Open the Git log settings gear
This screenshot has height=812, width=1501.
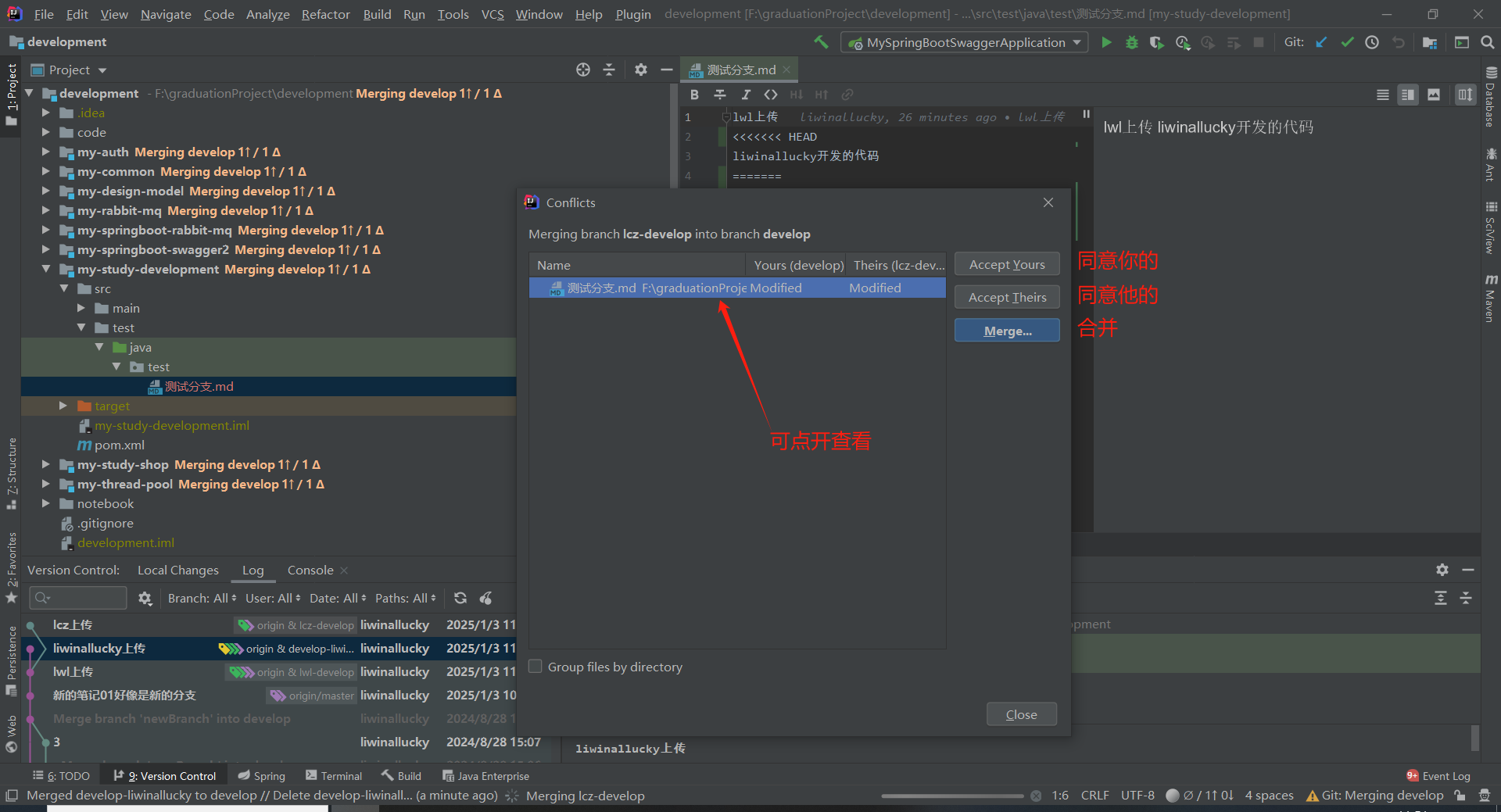tap(145, 598)
